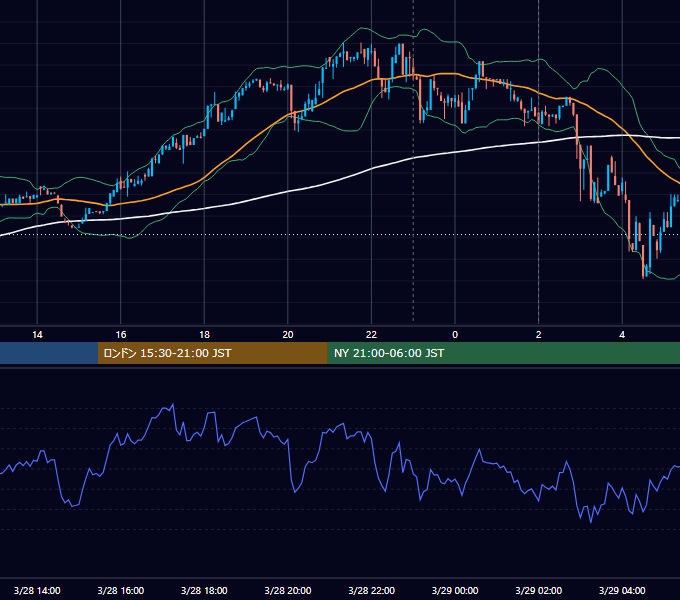The width and height of the screenshot is (680, 600).
Task: Click the 3/28 22:00 time label
Action: (x=372, y=590)
